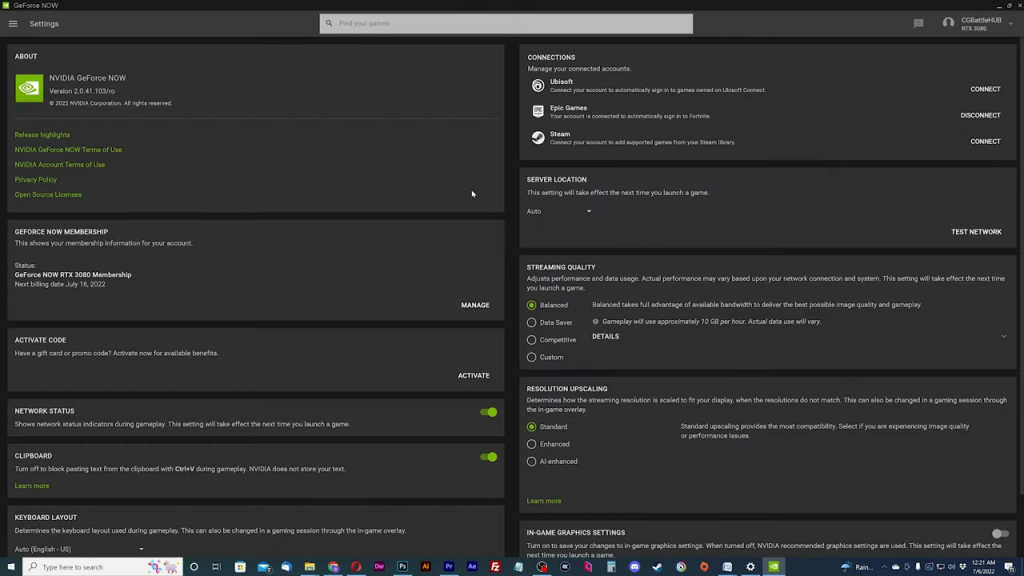Open Discord from the taskbar

coord(634,567)
